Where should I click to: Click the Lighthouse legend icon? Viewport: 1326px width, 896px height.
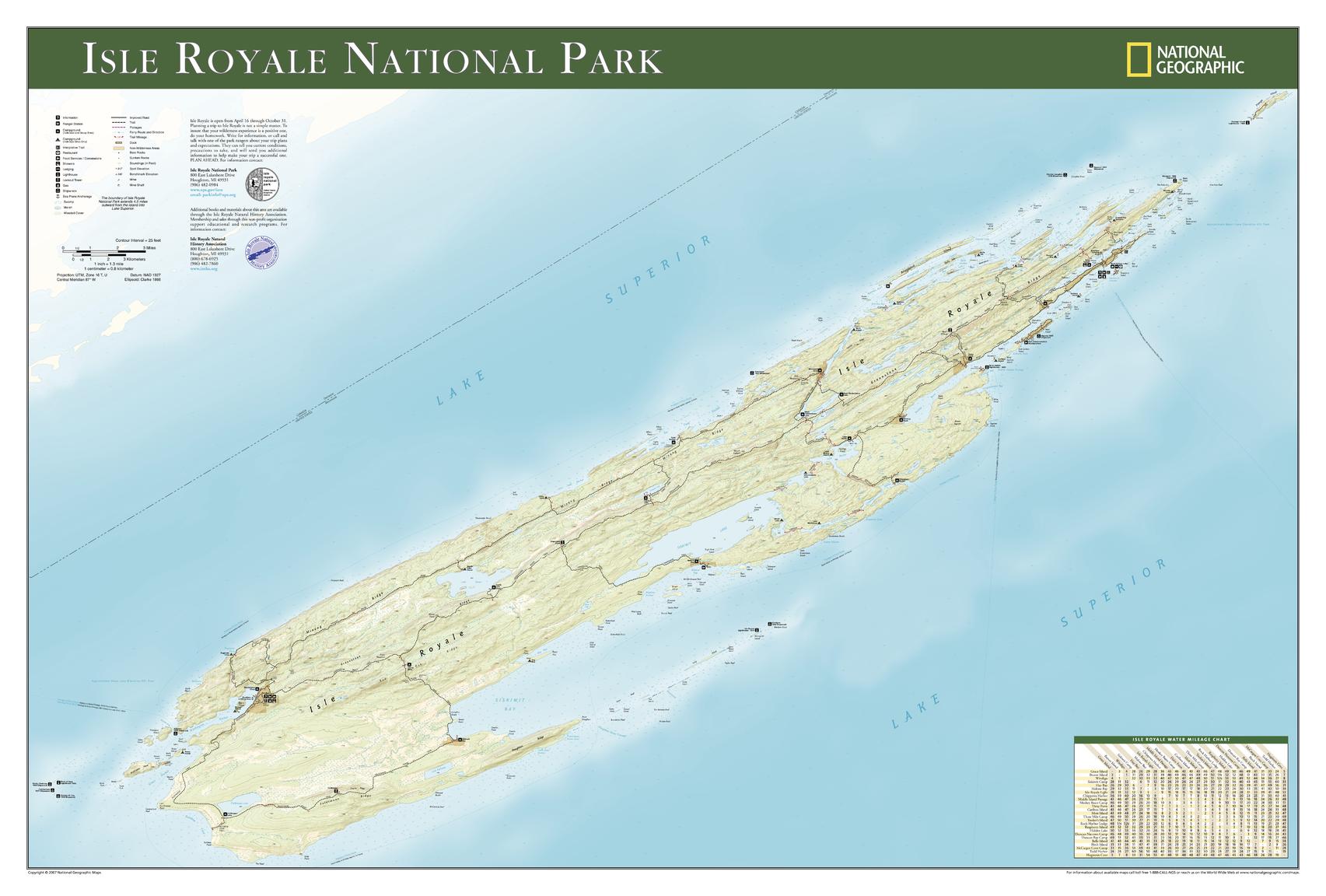(58, 174)
